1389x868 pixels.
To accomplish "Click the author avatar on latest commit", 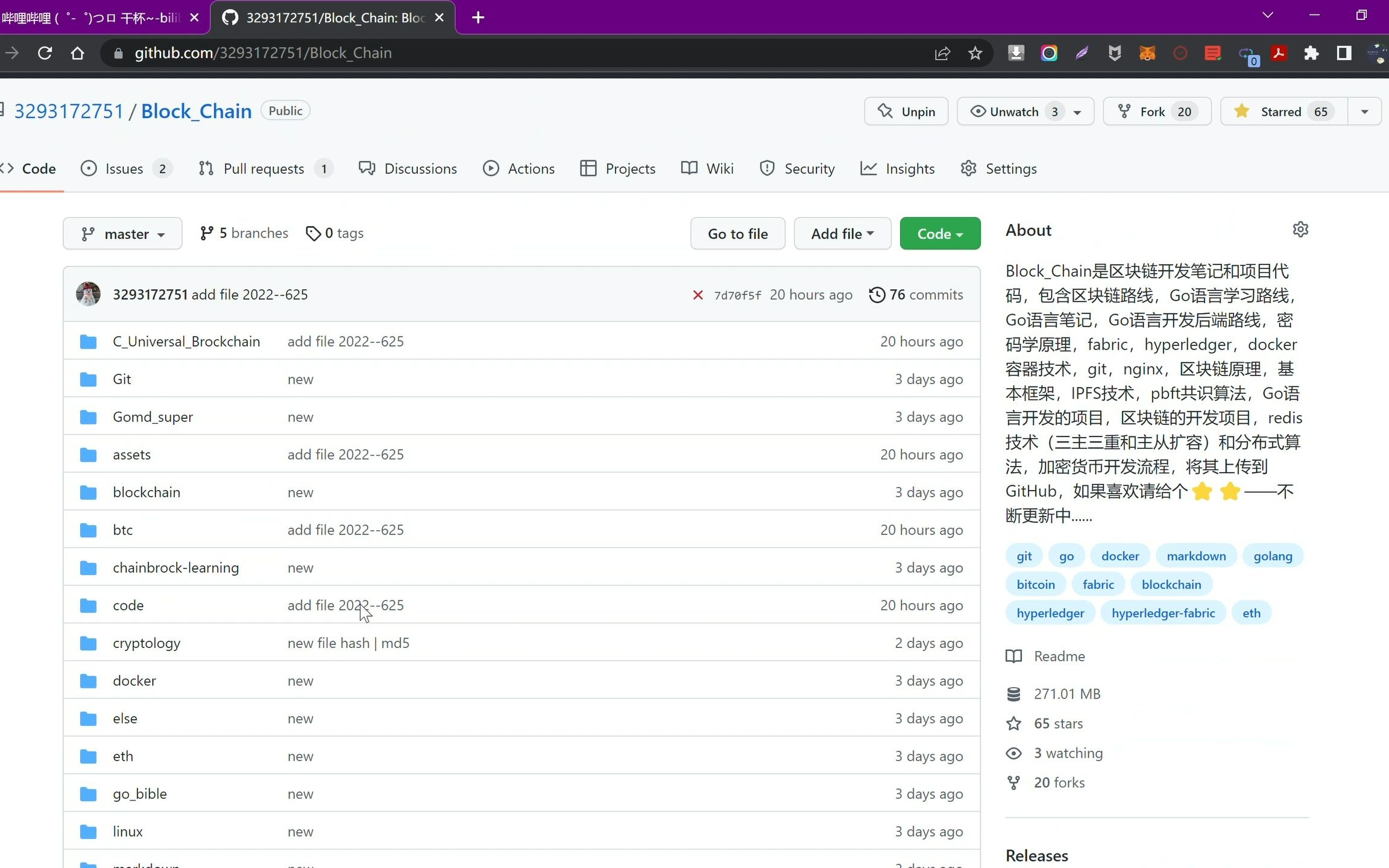I will (x=88, y=294).
